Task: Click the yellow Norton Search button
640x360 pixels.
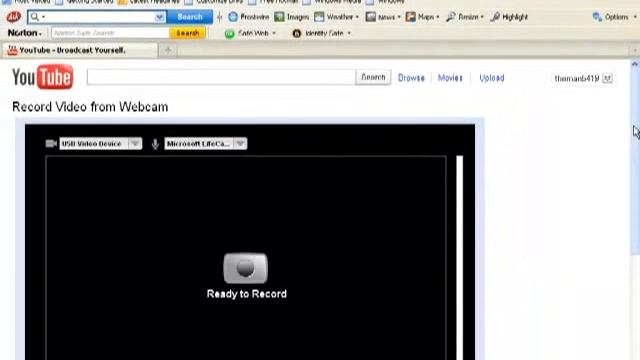Action: 187,33
